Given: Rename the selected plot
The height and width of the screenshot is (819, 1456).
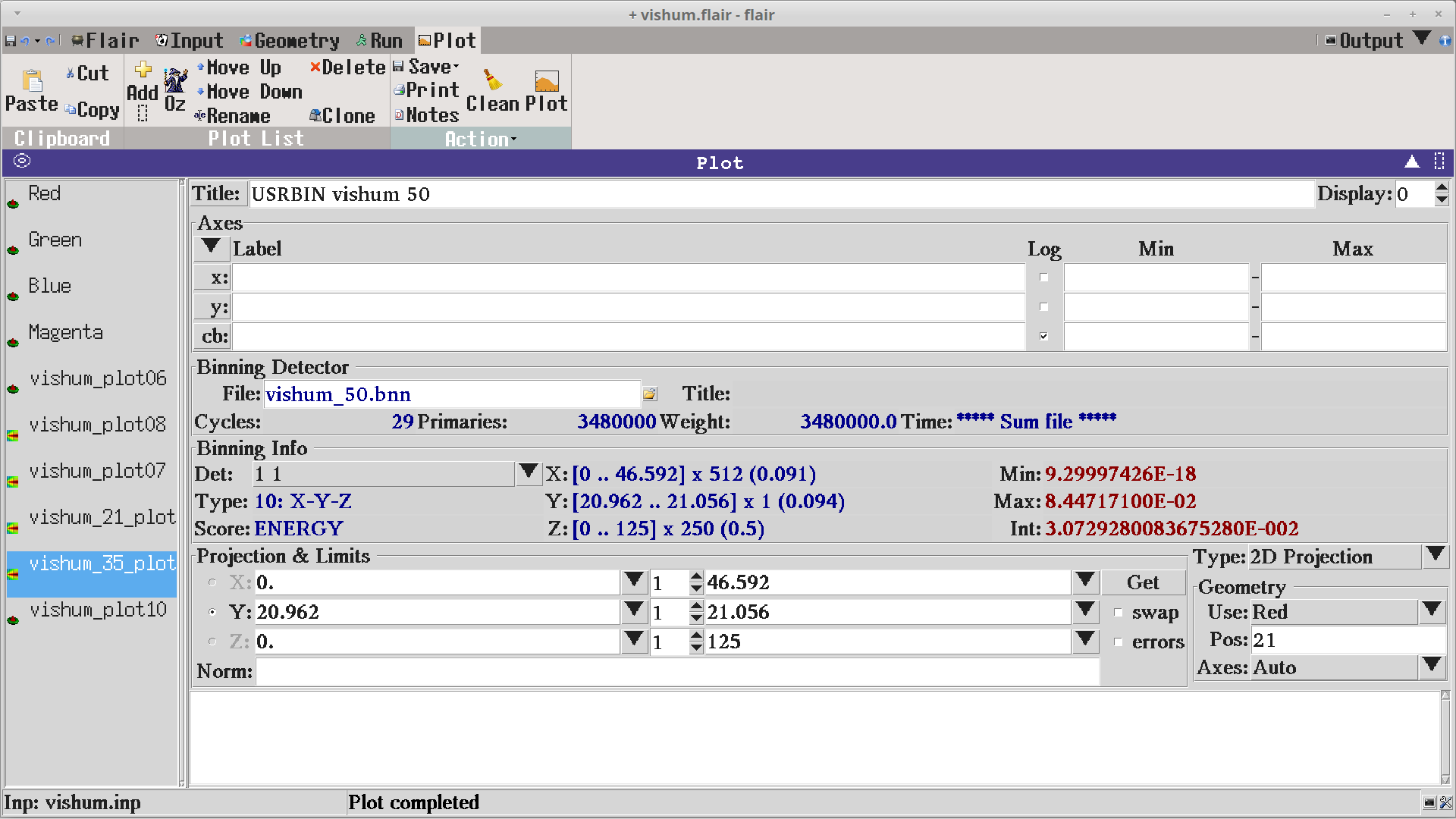Looking at the screenshot, I should pyautogui.click(x=232, y=116).
